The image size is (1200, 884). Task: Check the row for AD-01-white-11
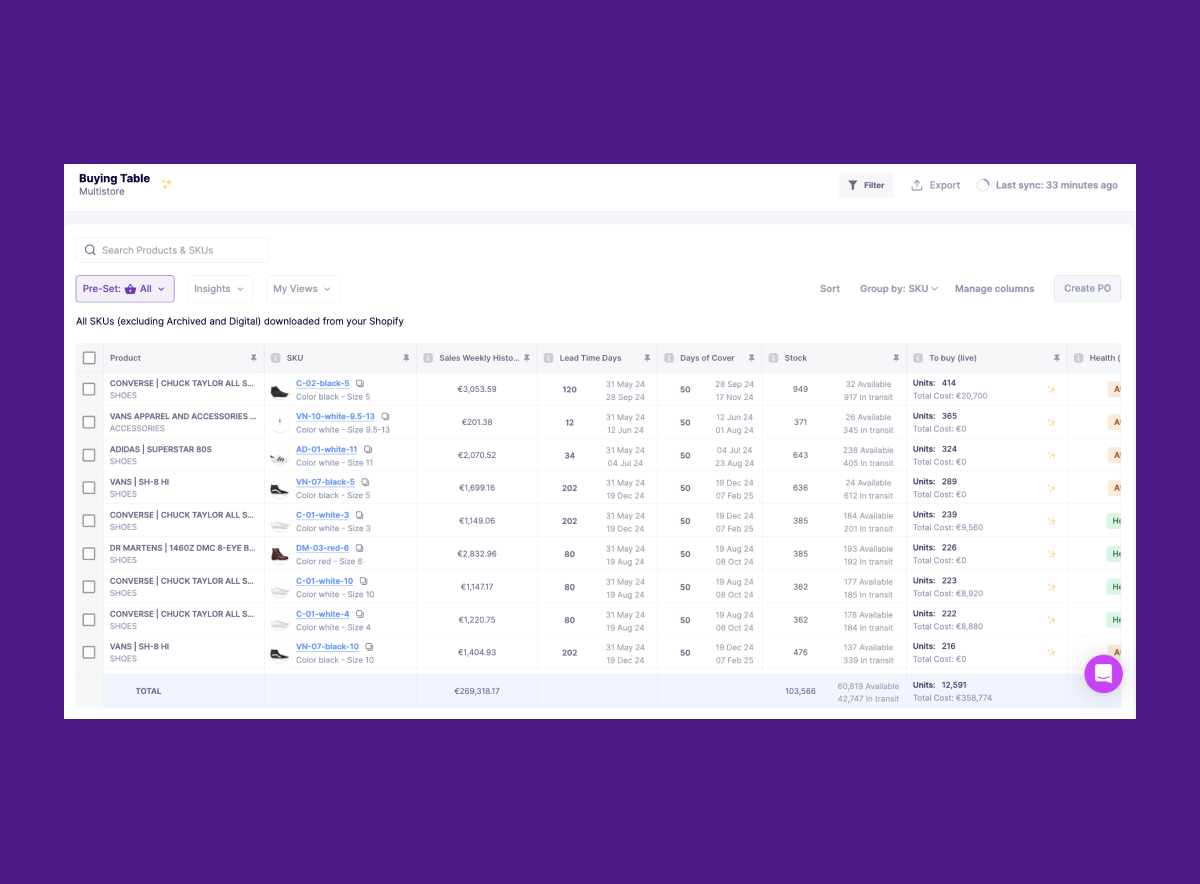[x=89, y=455]
